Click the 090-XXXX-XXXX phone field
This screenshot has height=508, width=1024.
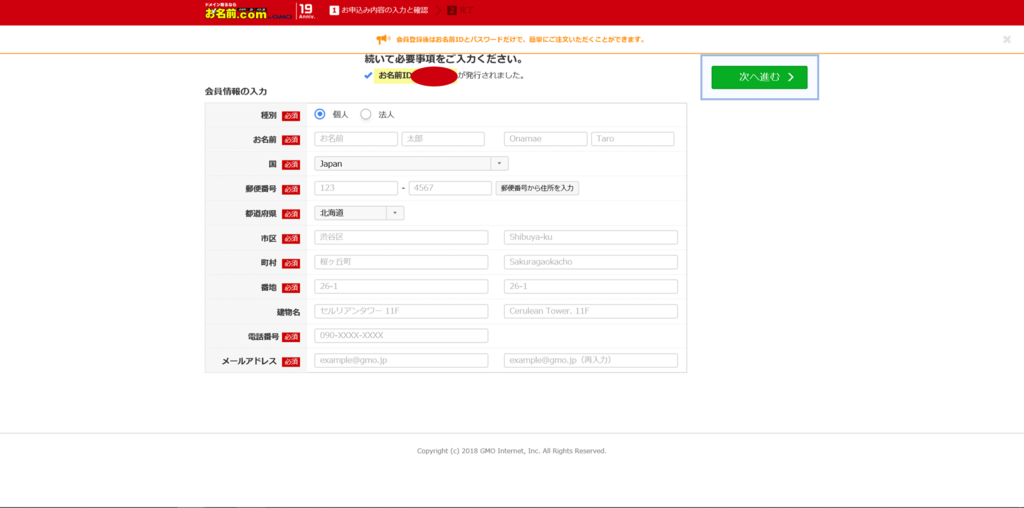pos(401,336)
